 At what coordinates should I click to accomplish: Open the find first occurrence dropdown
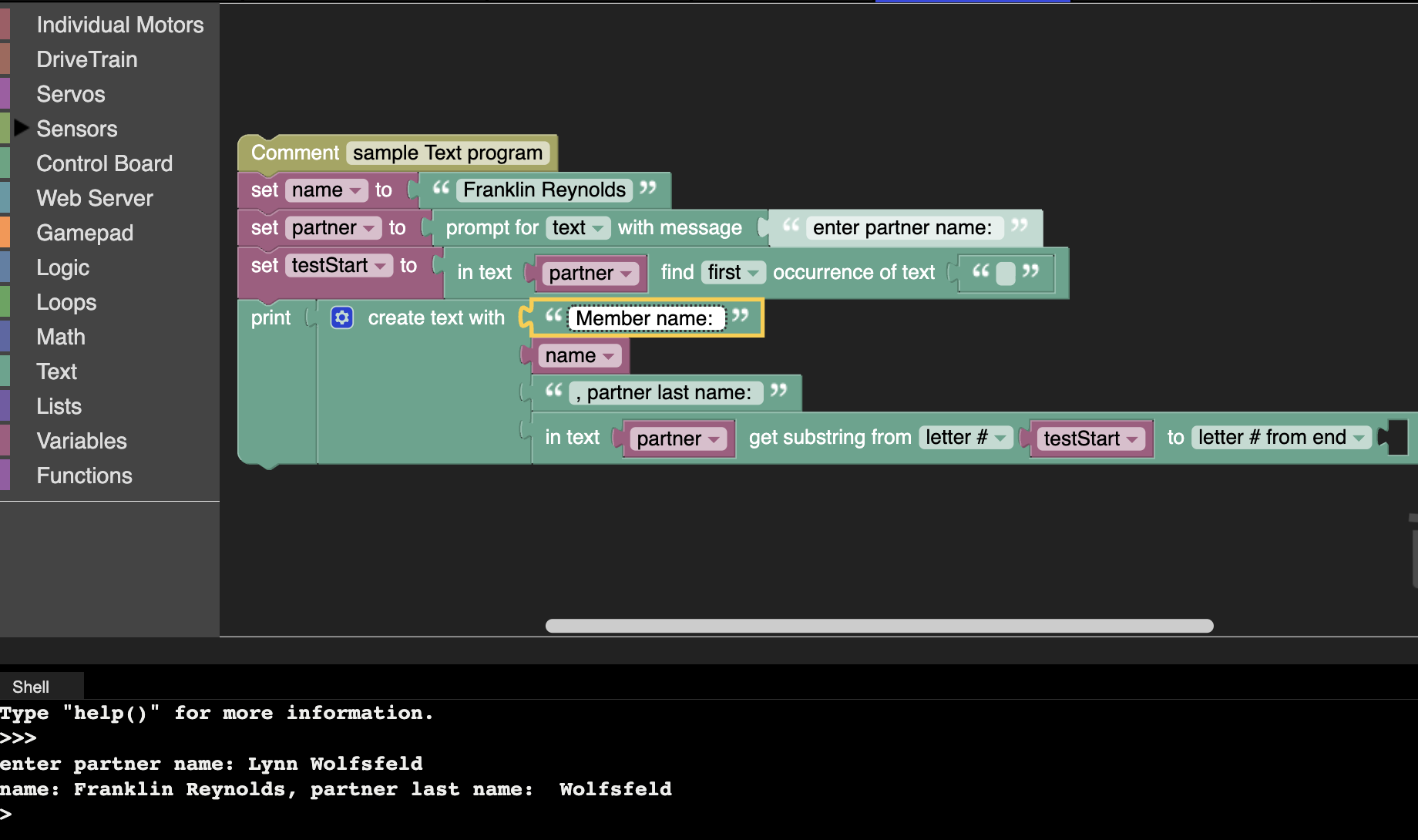tap(733, 272)
